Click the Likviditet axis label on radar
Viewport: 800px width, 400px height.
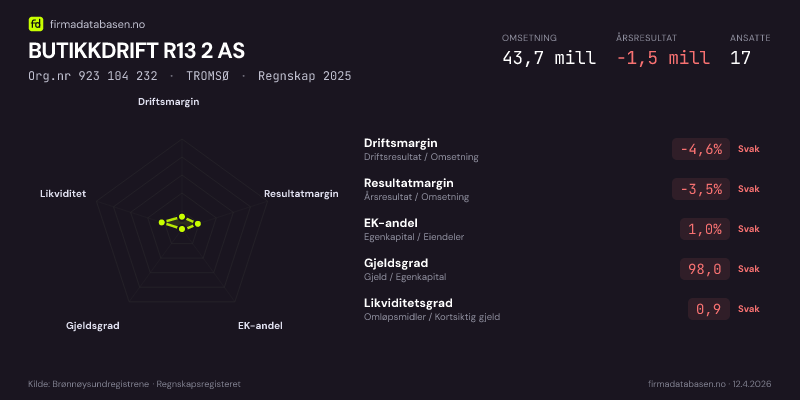click(63, 193)
